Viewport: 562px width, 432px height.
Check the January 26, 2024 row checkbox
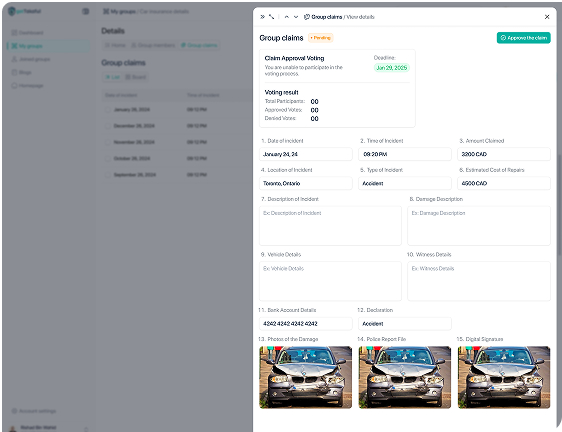(x=108, y=110)
